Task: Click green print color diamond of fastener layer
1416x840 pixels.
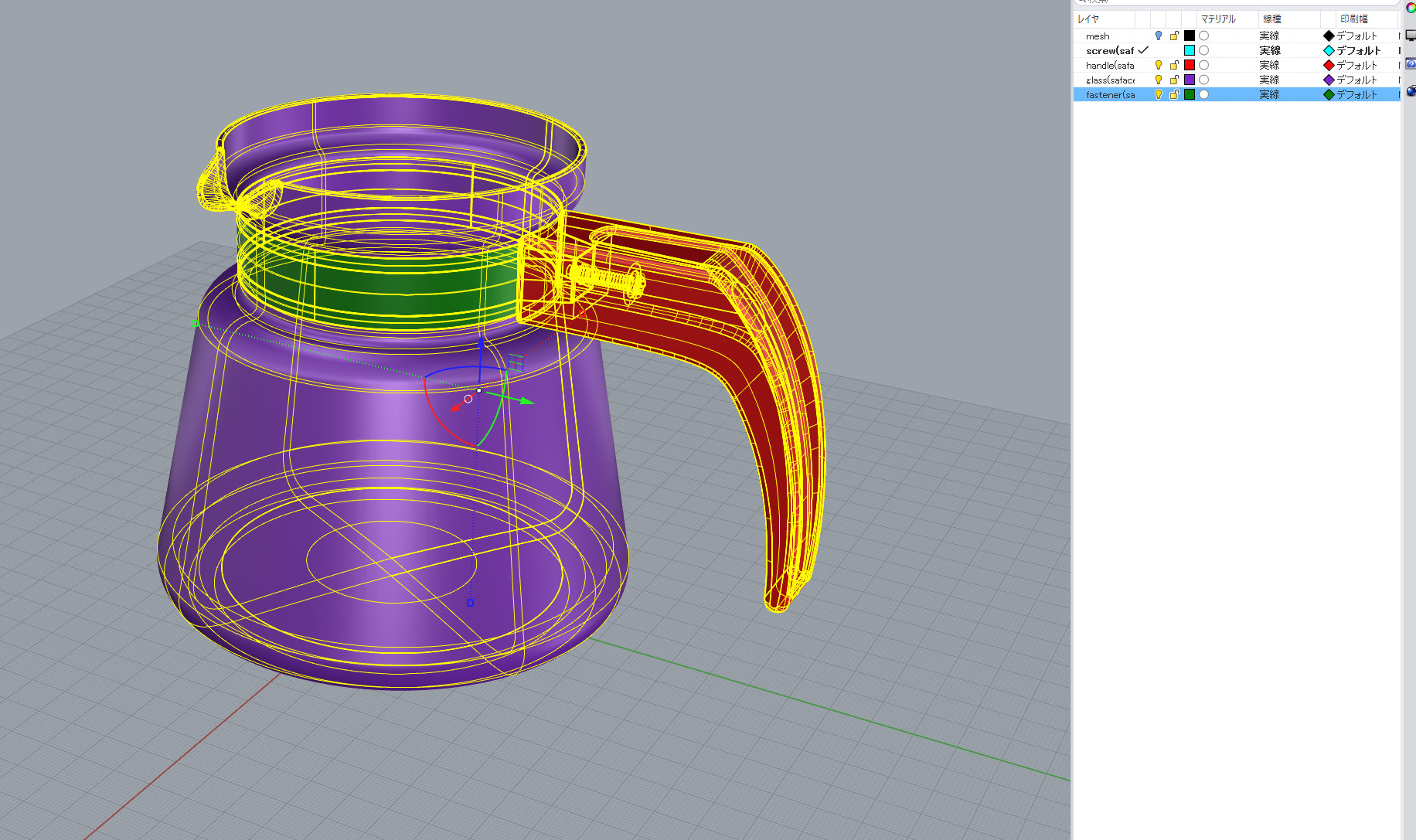Action: [1329, 94]
